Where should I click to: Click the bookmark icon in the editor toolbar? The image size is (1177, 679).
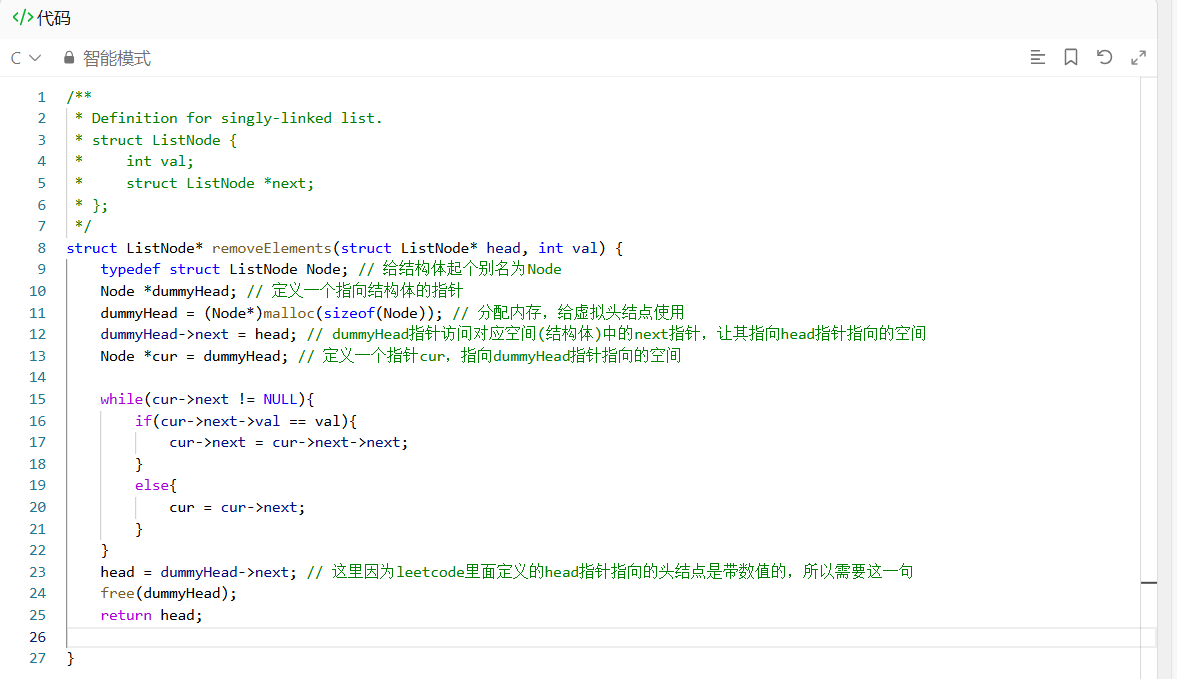click(1071, 58)
